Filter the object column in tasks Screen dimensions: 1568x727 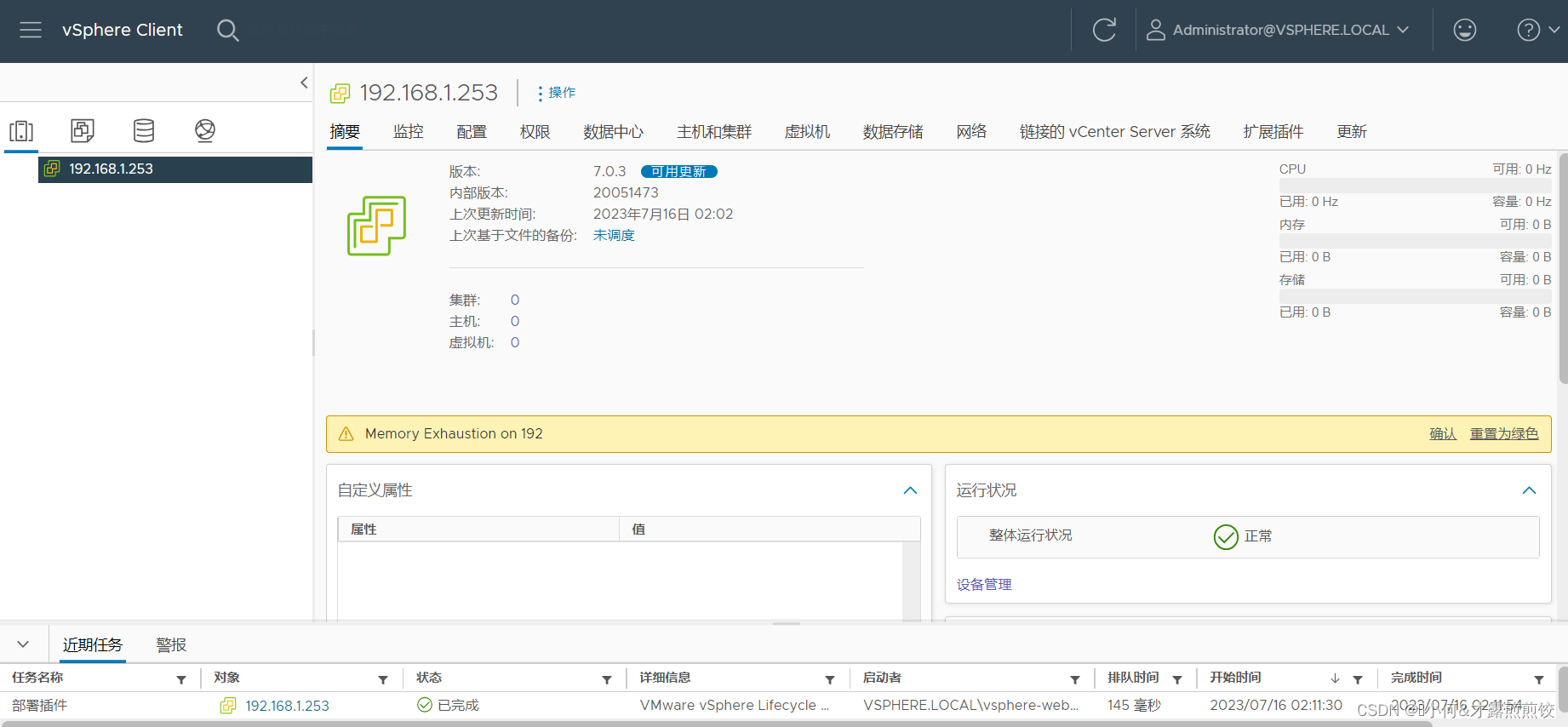(383, 679)
